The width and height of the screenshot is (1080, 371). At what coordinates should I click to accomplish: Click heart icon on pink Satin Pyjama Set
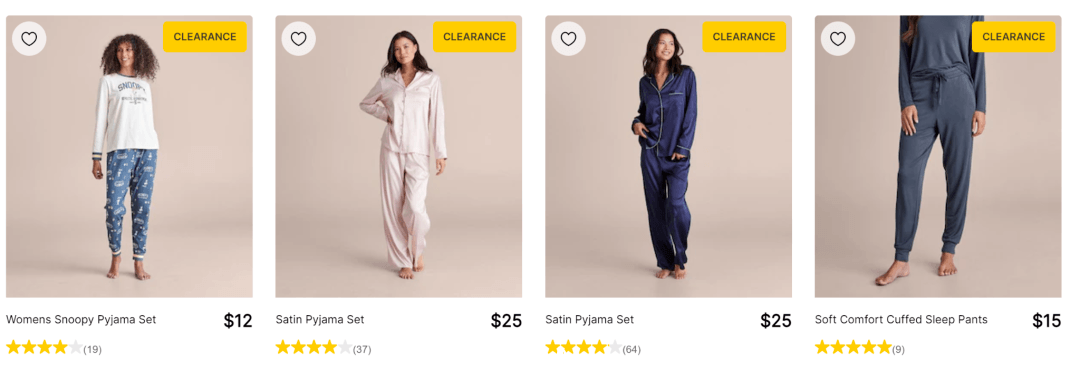coord(298,39)
